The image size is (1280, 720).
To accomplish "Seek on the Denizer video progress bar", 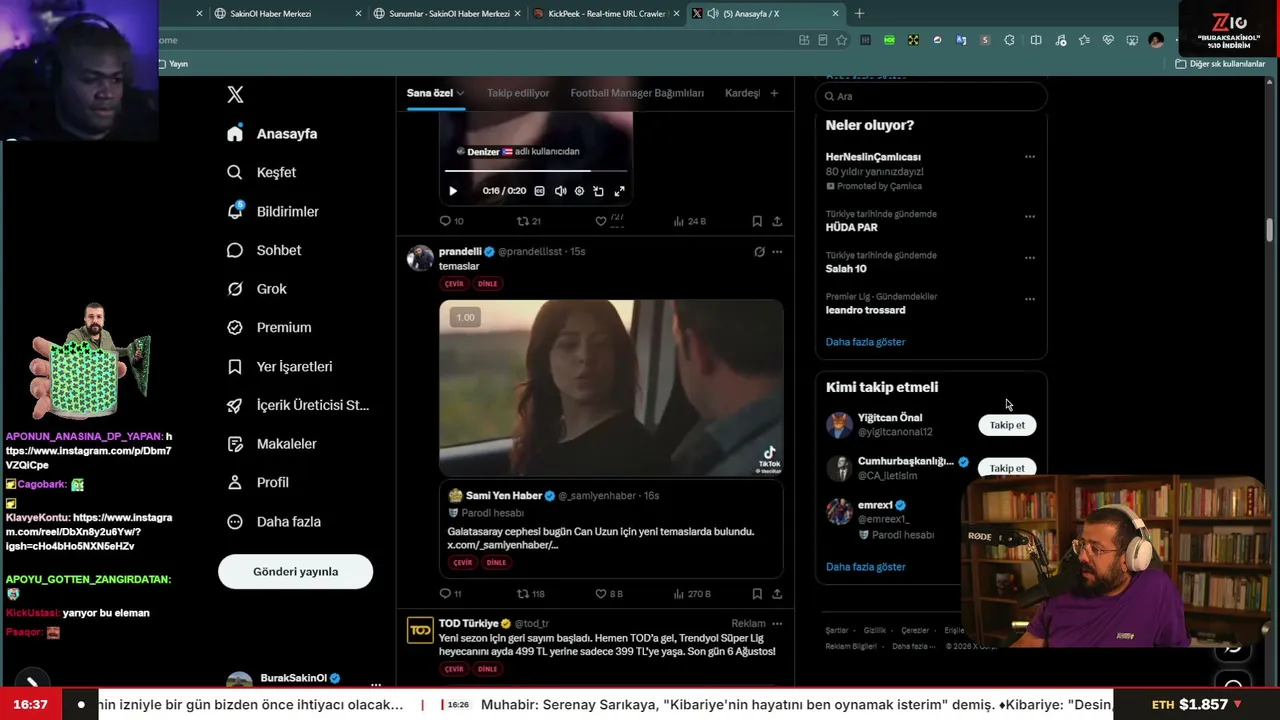I will point(536,171).
